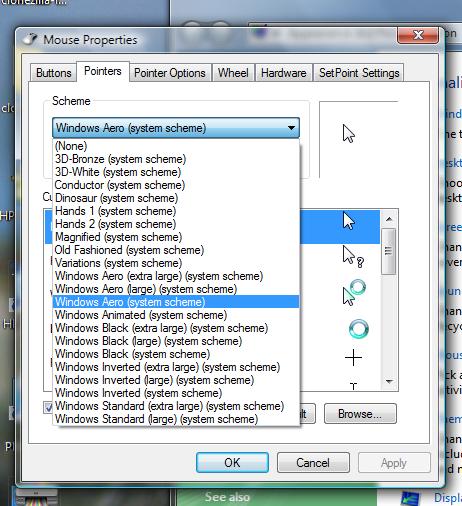Choose Windows Black (large) scheme
The width and height of the screenshot is (462, 506).
(x=176, y=341)
